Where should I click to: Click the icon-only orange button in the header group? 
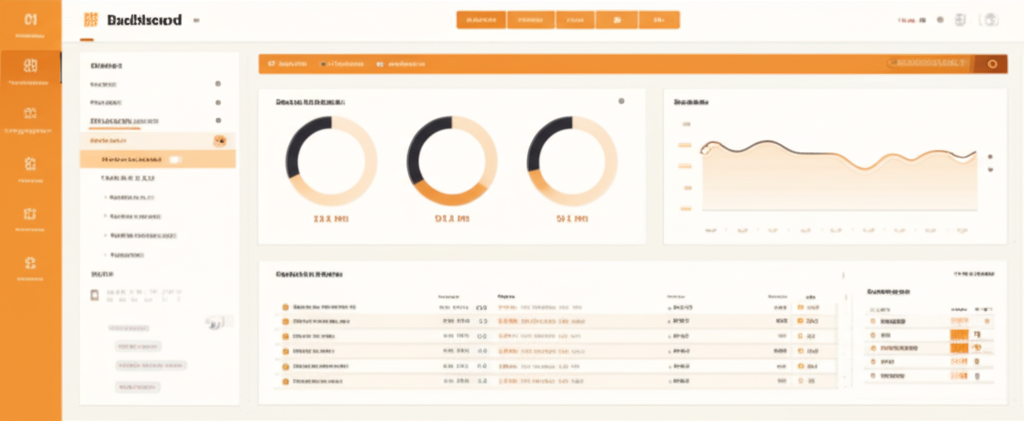[x=617, y=20]
